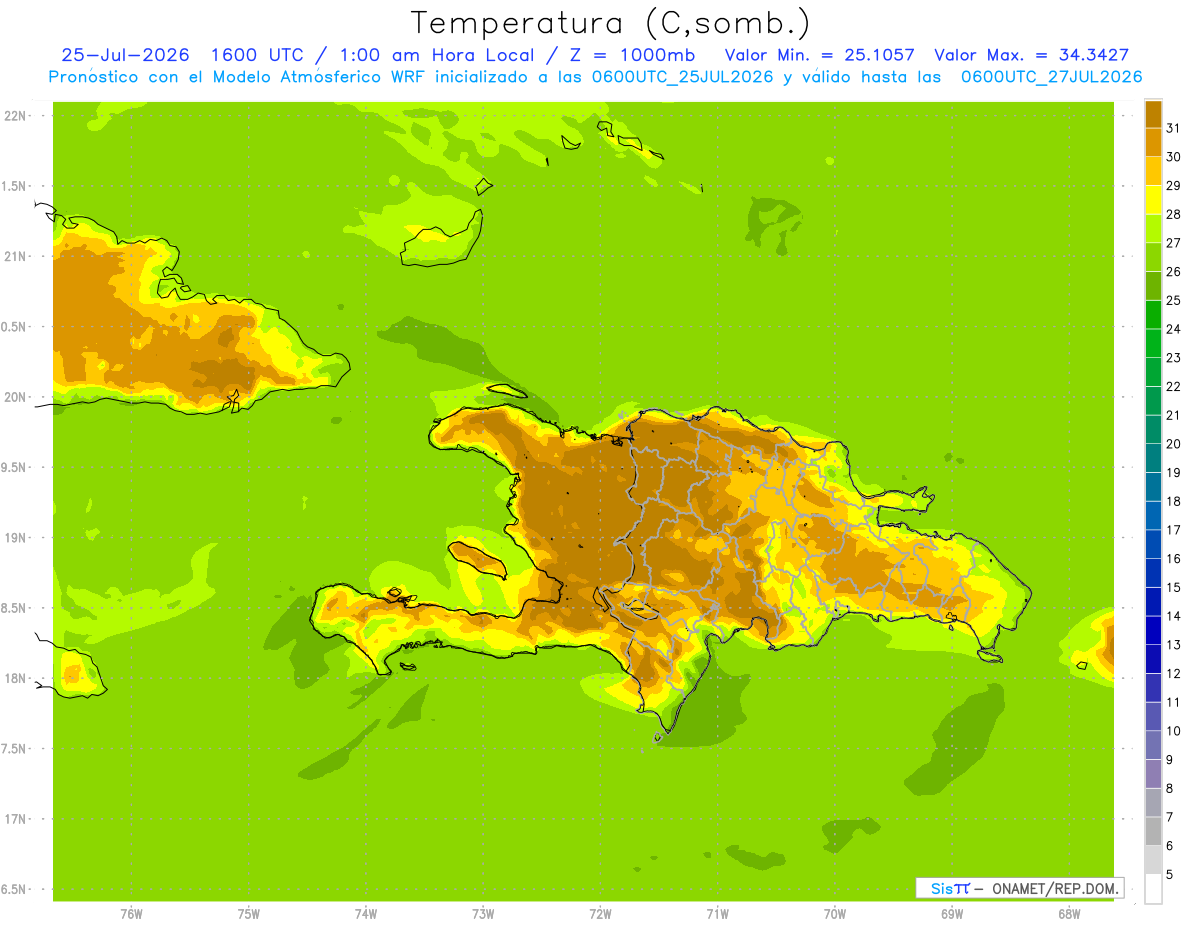The width and height of the screenshot is (1200, 927).
Task: Click the orange swatch between 30 and 31
Action: pos(1153,142)
